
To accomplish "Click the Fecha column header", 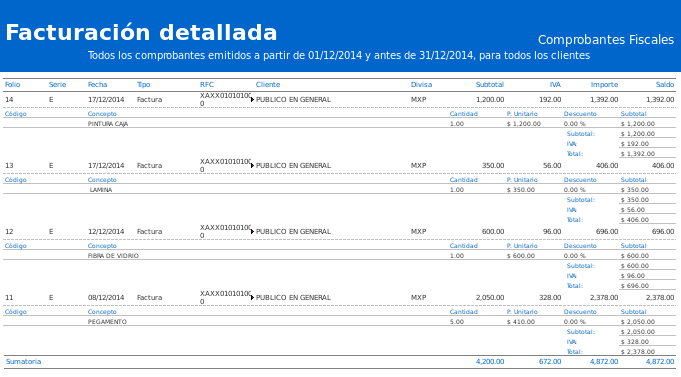I will [97, 85].
